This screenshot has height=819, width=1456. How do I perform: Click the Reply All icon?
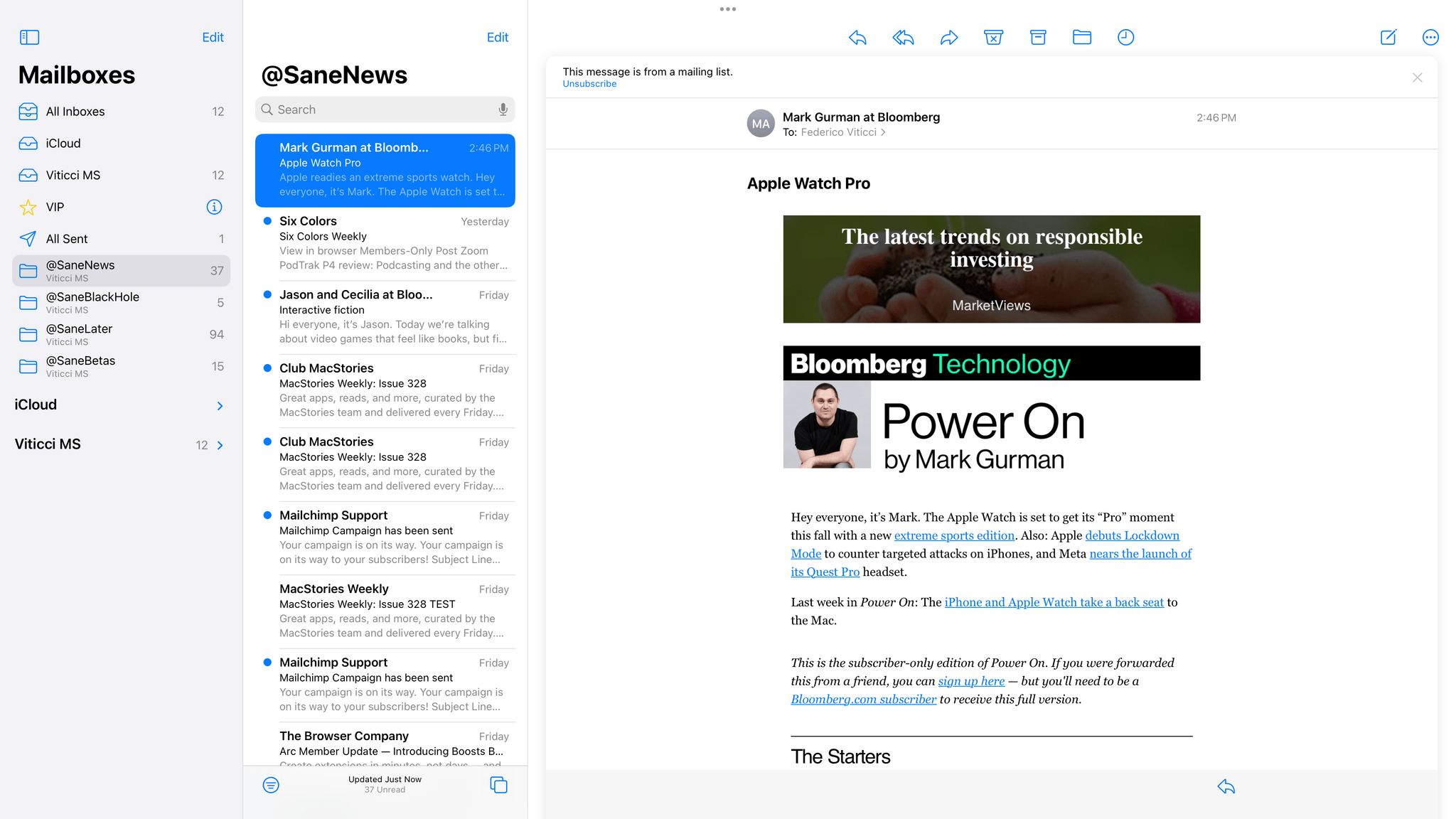(903, 37)
